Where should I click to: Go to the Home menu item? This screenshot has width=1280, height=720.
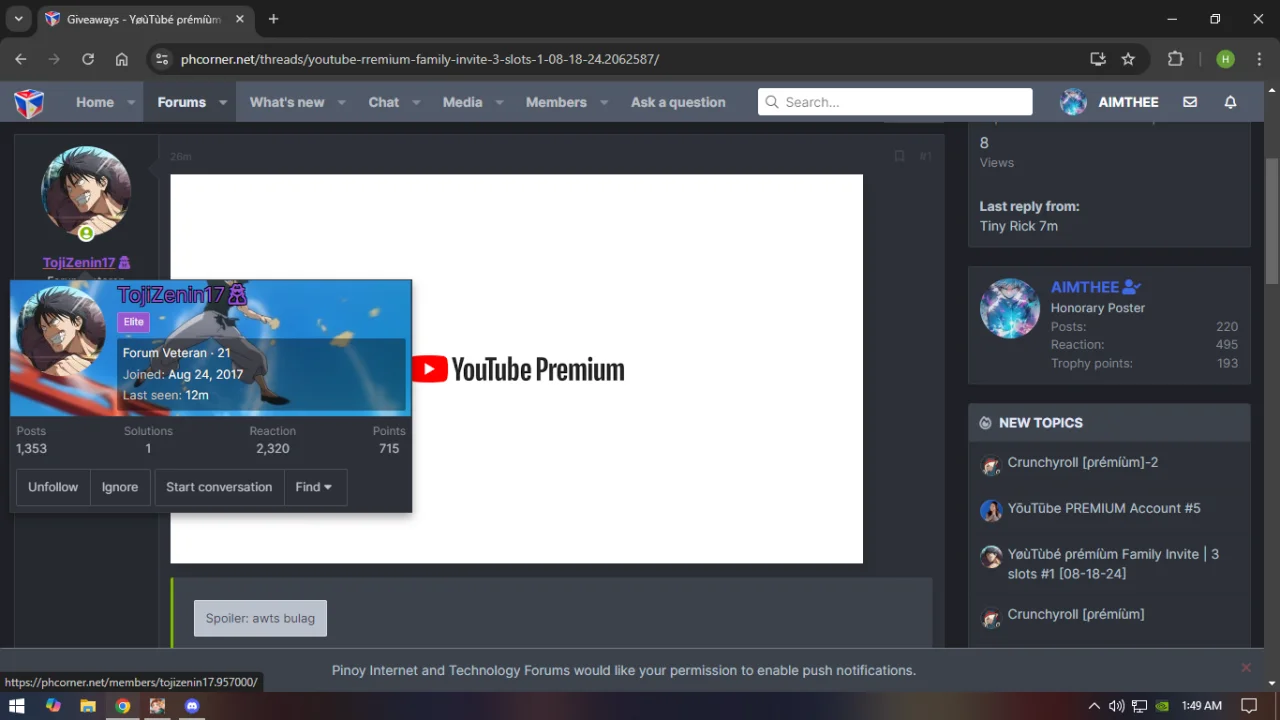(x=95, y=102)
